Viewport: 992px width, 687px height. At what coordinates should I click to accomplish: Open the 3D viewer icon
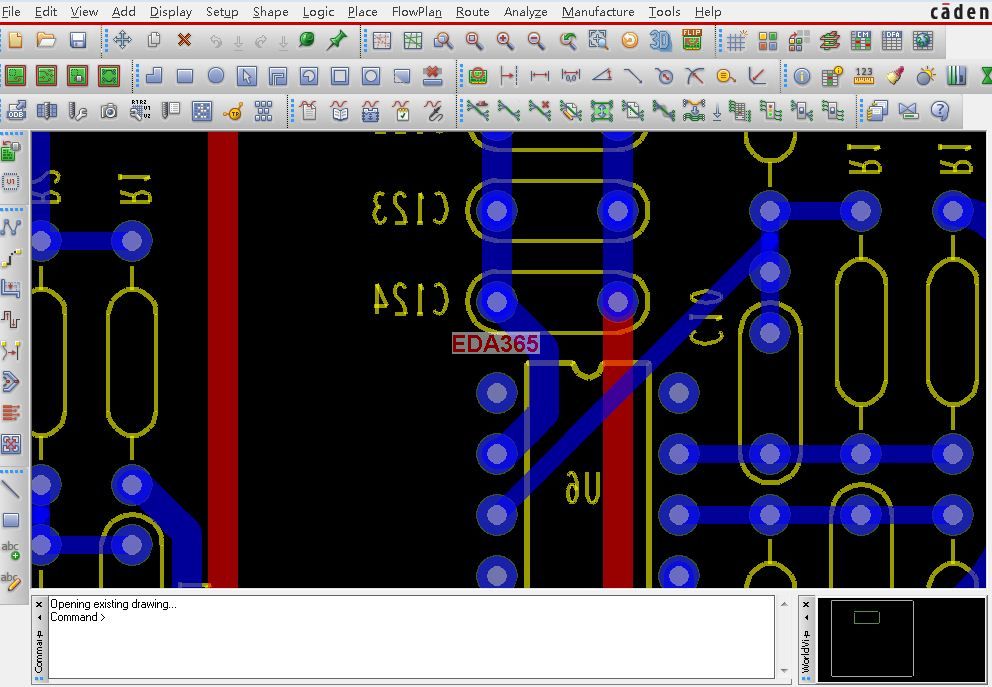tap(660, 41)
